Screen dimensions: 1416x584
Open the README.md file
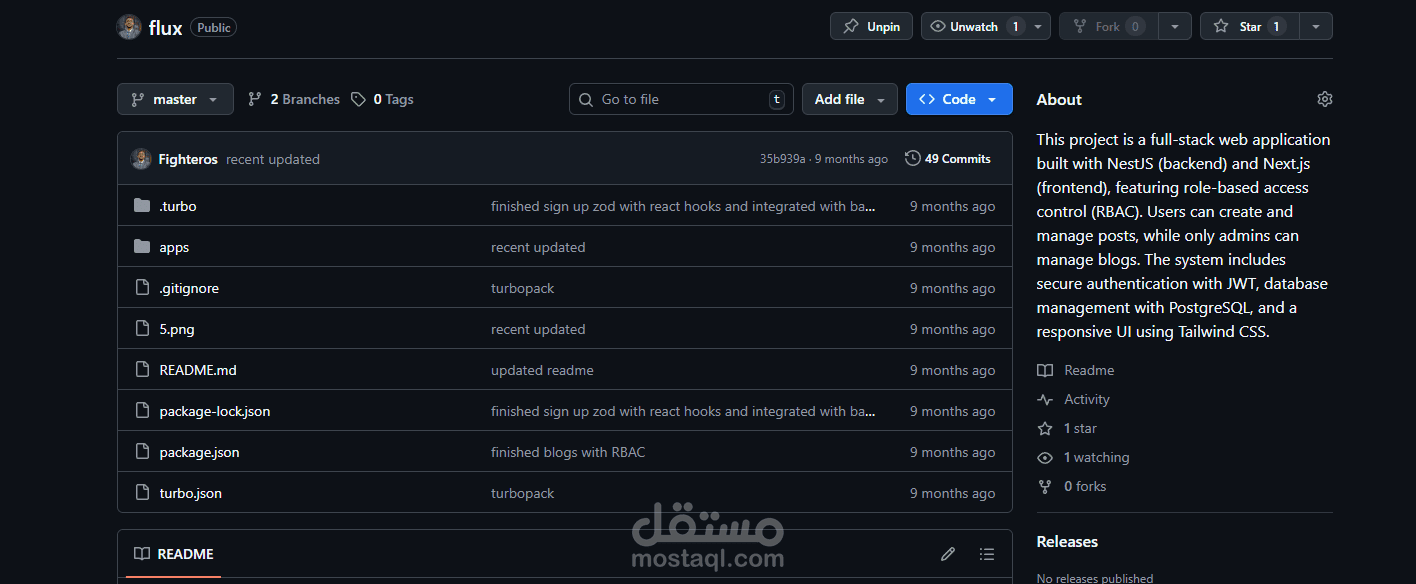[x=197, y=369]
